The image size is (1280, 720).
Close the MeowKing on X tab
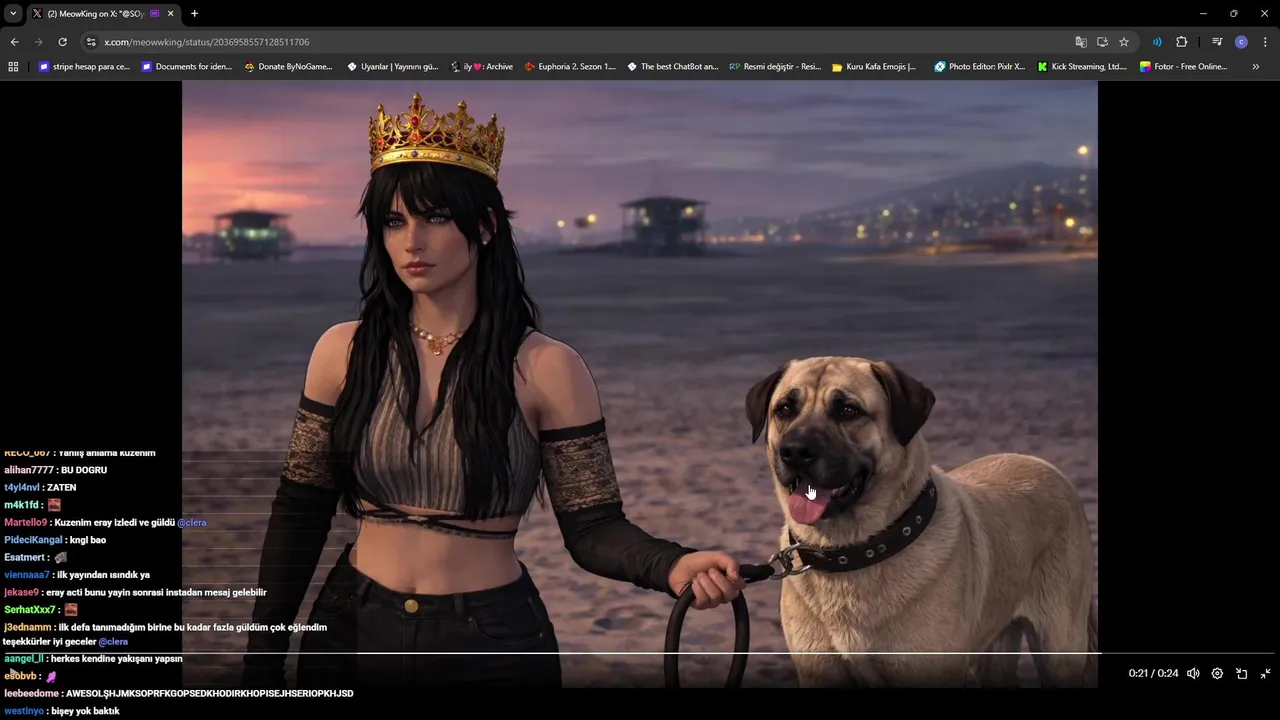[x=171, y=13]
